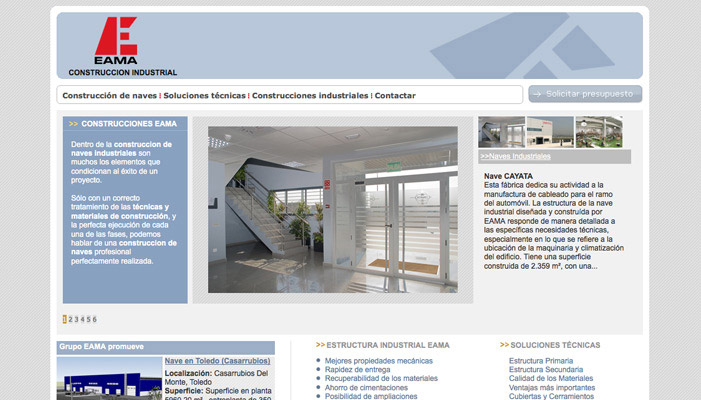The image size is (701, 400).
Task: Open Soluciones técnicas menu item
Action: click(204, 96)
